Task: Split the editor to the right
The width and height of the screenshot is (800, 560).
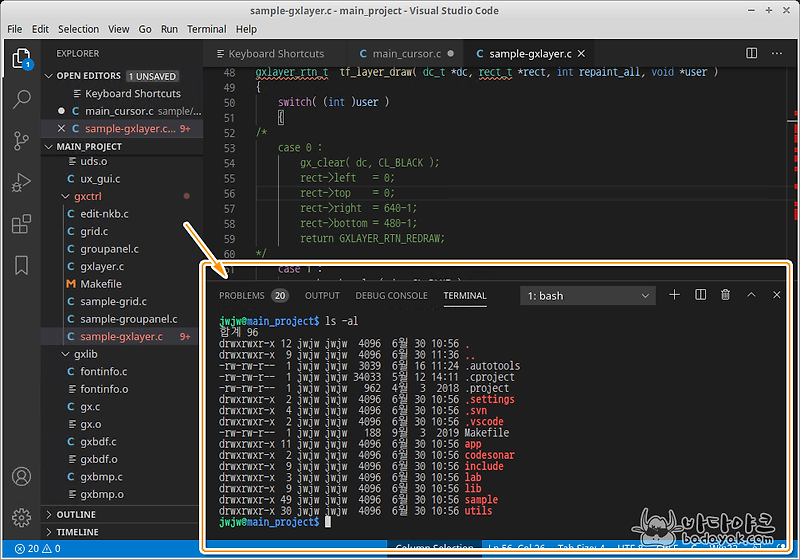Action: point(752,53)
